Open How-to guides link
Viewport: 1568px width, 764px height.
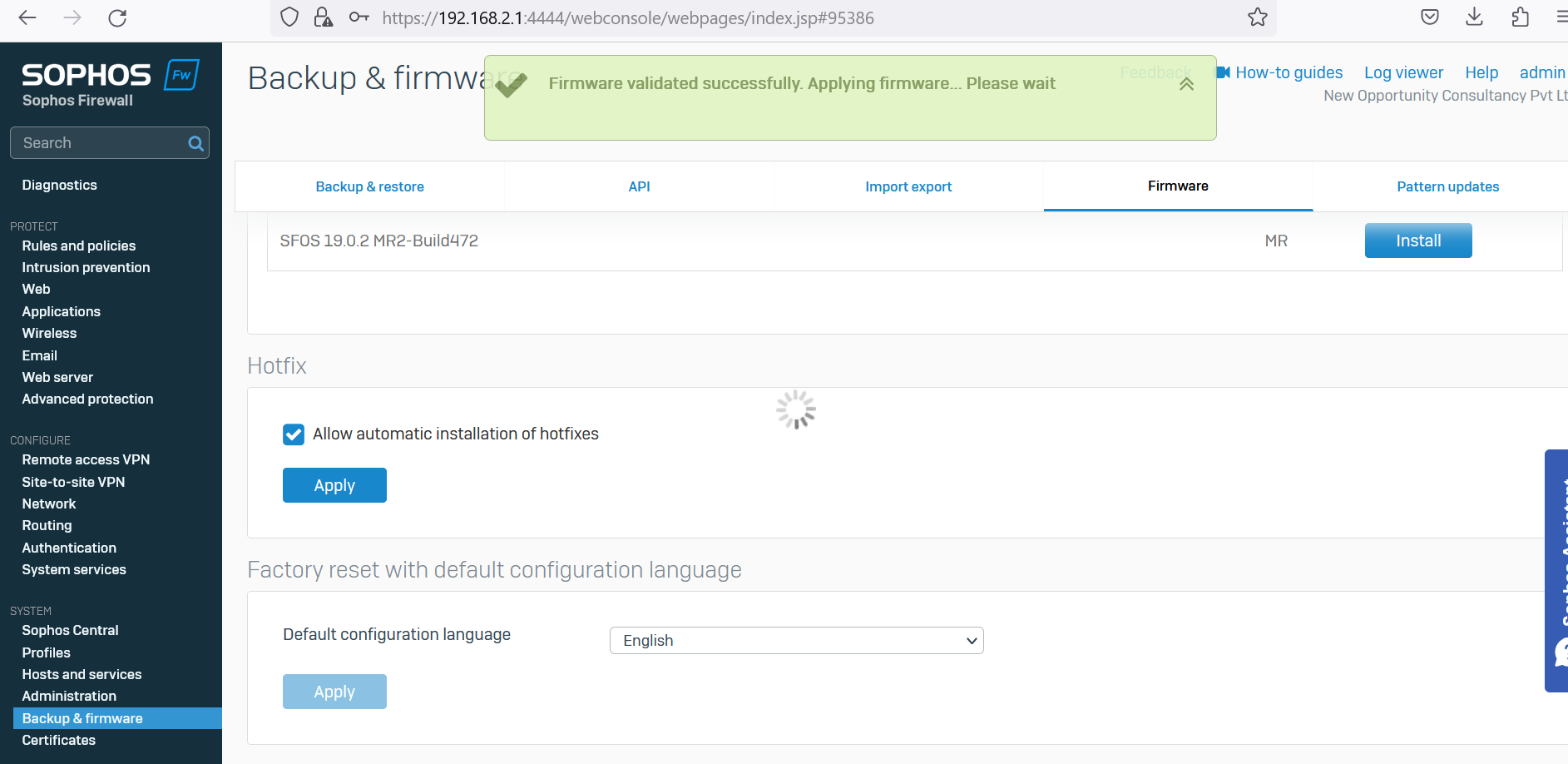coord(1288,72)
